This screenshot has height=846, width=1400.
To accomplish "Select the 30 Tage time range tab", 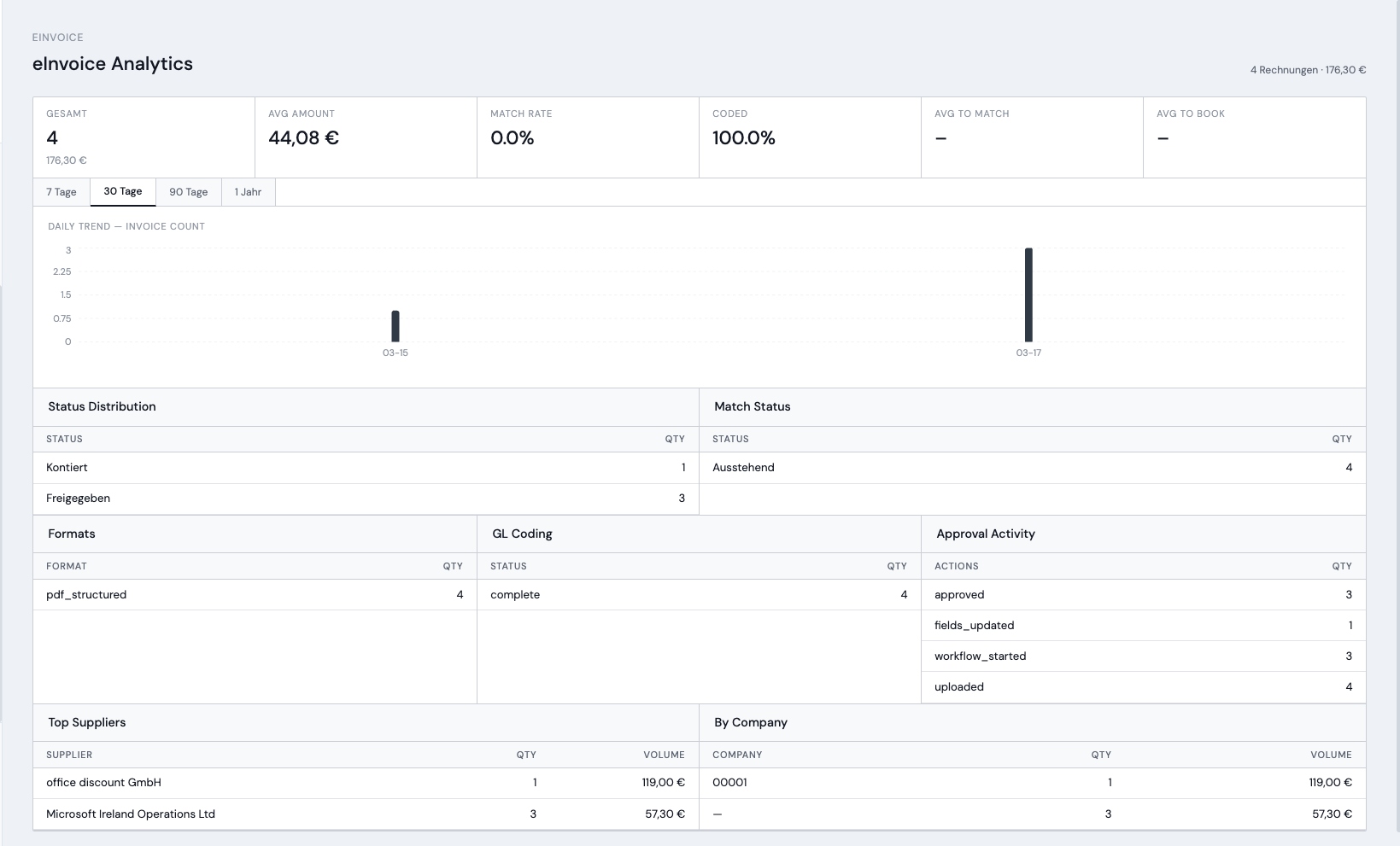I will pyautogui.click(x=123, y=192).
